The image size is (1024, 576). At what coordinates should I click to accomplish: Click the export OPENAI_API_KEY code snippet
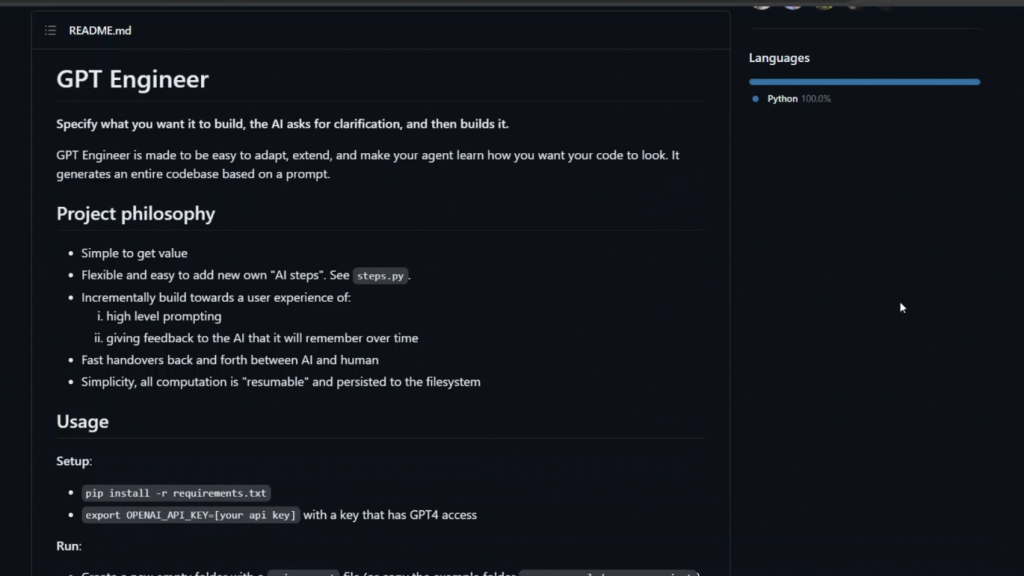pos(191,515)
